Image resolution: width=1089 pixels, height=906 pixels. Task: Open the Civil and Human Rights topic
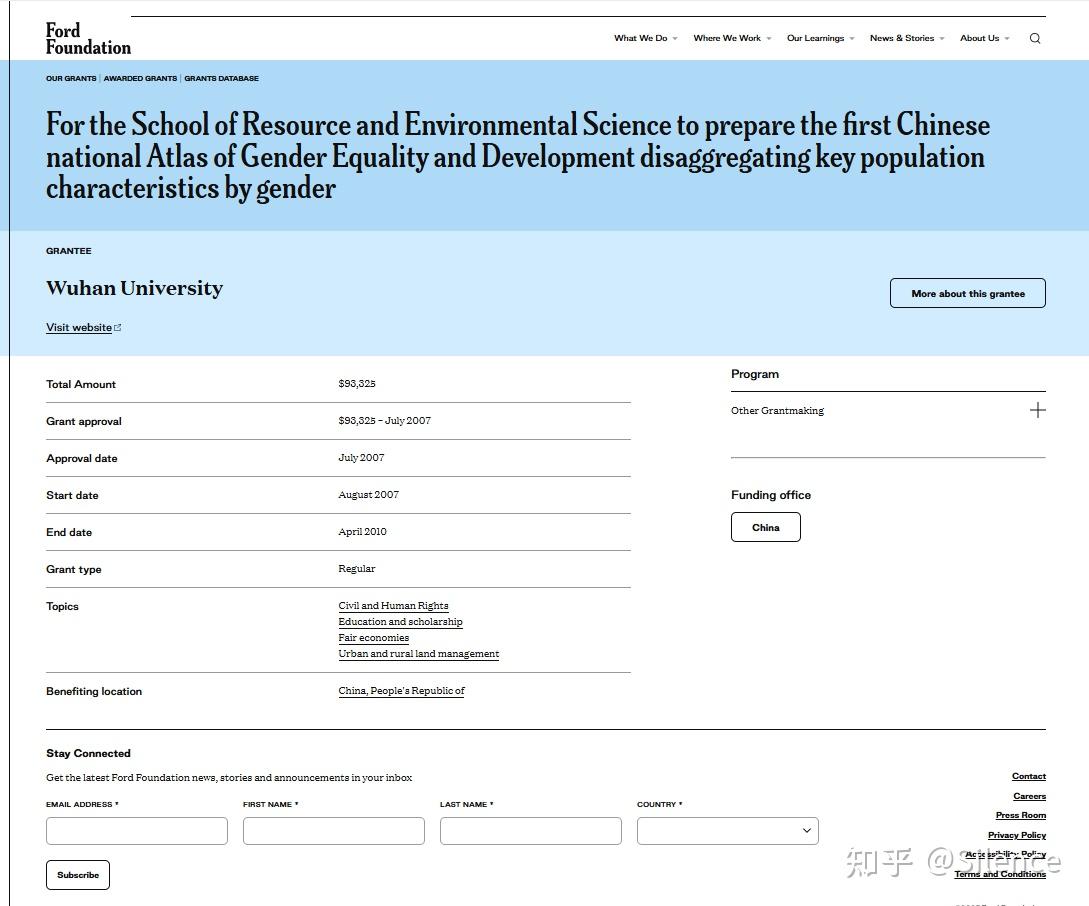click(x=393, y=606)
